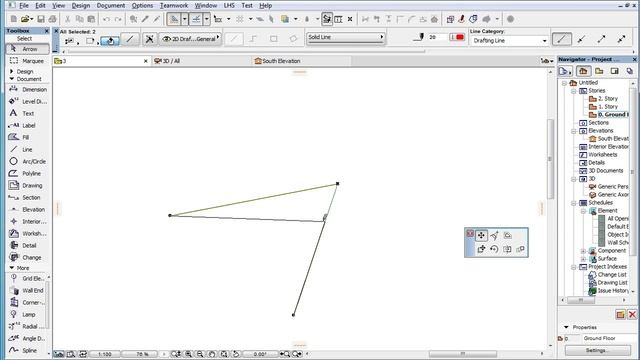Click the Move icon in pet palette
Viewport: 640px width, 360px height.
click(481, 236)
